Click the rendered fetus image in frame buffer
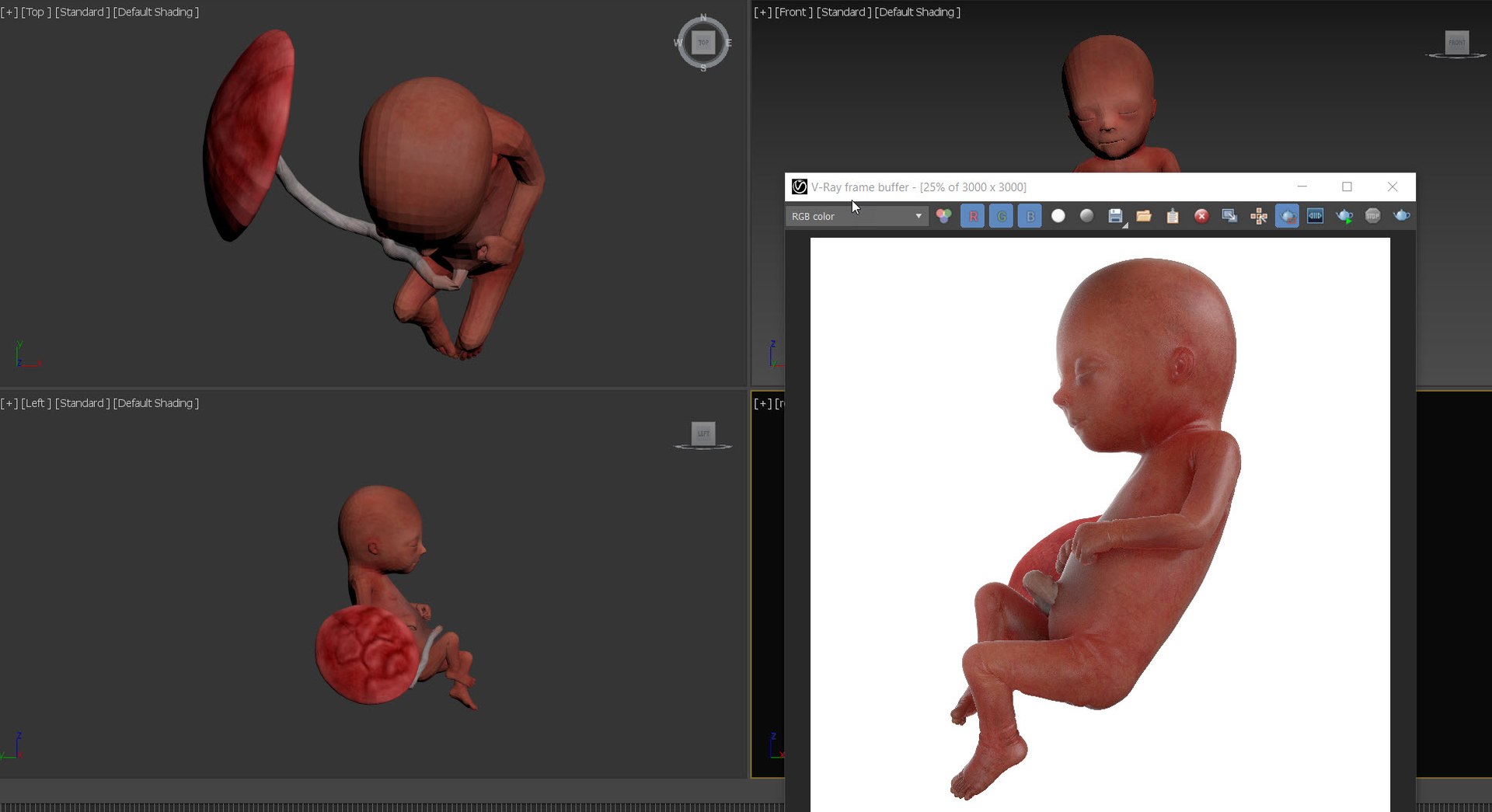The height and width of the screenshot is (812, 1492). [x=1100, y=525]
